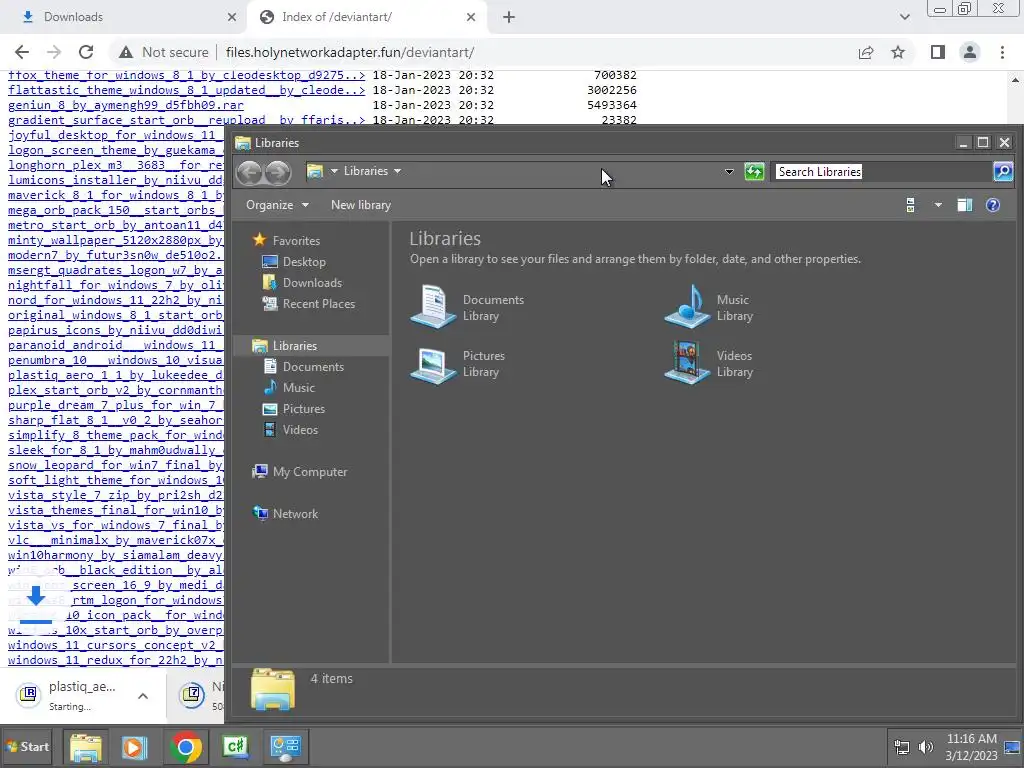Viewport: 1024px width, 768px height.
Task: Expand the address bar history dropdown
Action: tap(729, 172)
